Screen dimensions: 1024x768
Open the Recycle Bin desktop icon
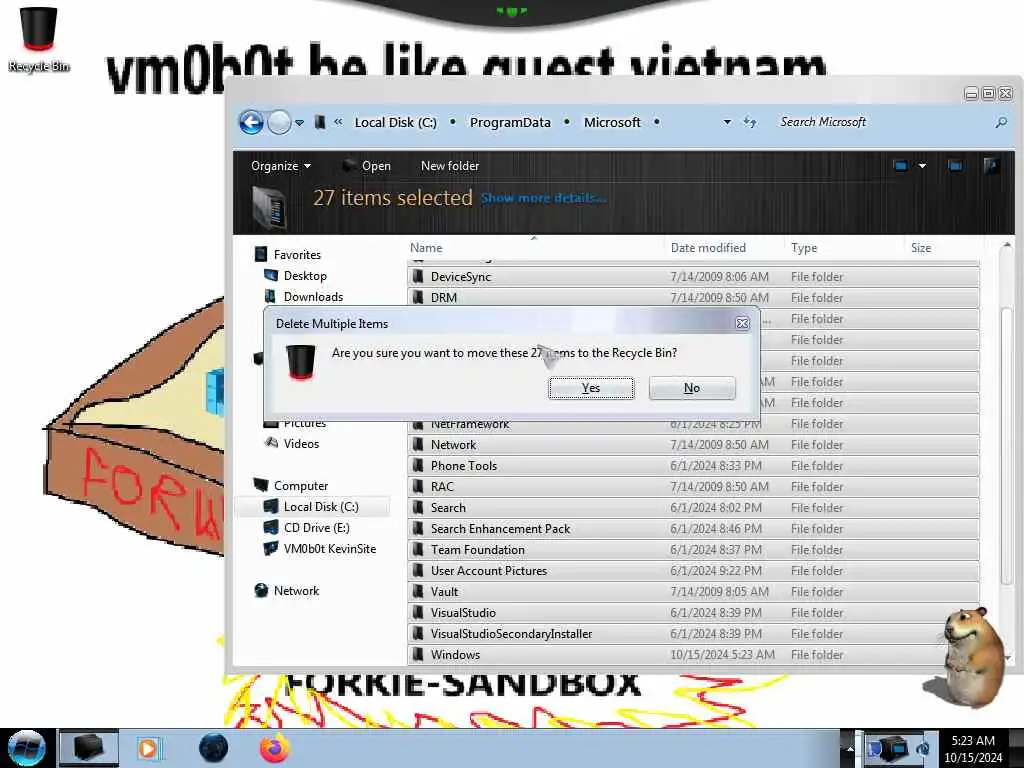(39, 39)
